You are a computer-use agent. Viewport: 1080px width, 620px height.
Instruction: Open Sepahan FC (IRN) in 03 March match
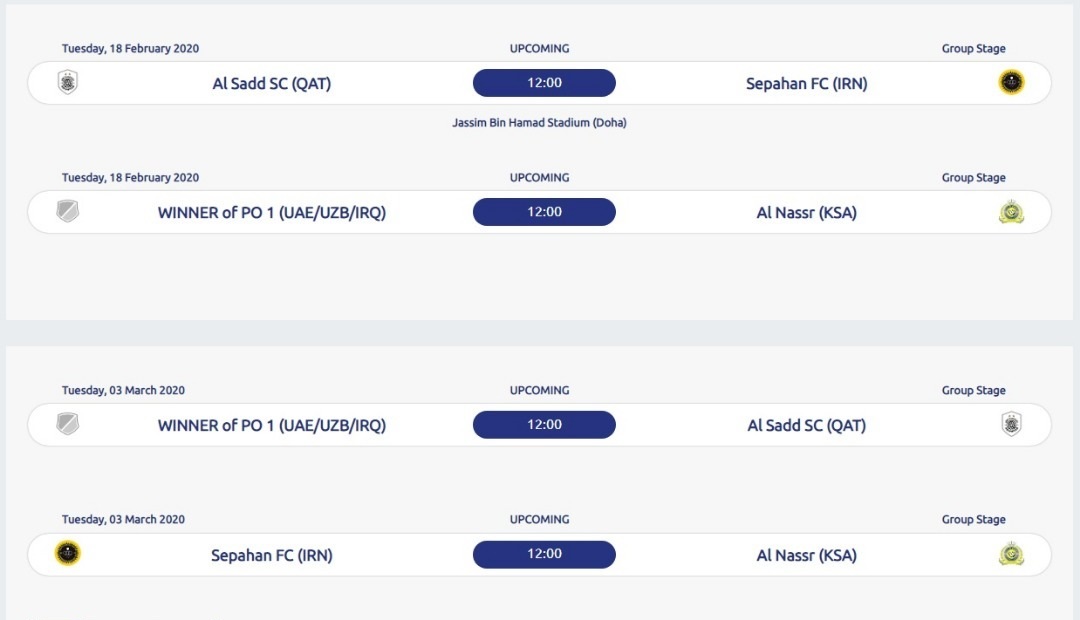tap(272, 555)
